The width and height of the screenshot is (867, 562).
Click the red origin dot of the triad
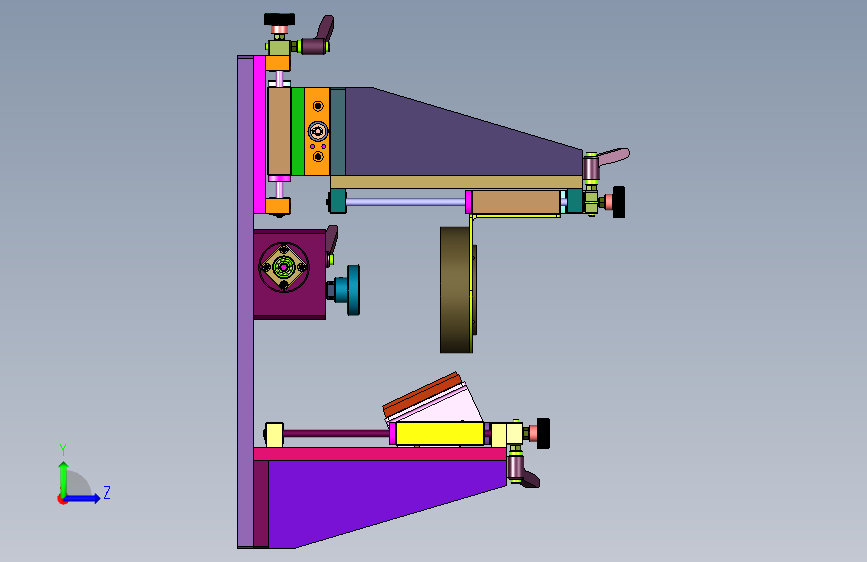pos(61,499)
